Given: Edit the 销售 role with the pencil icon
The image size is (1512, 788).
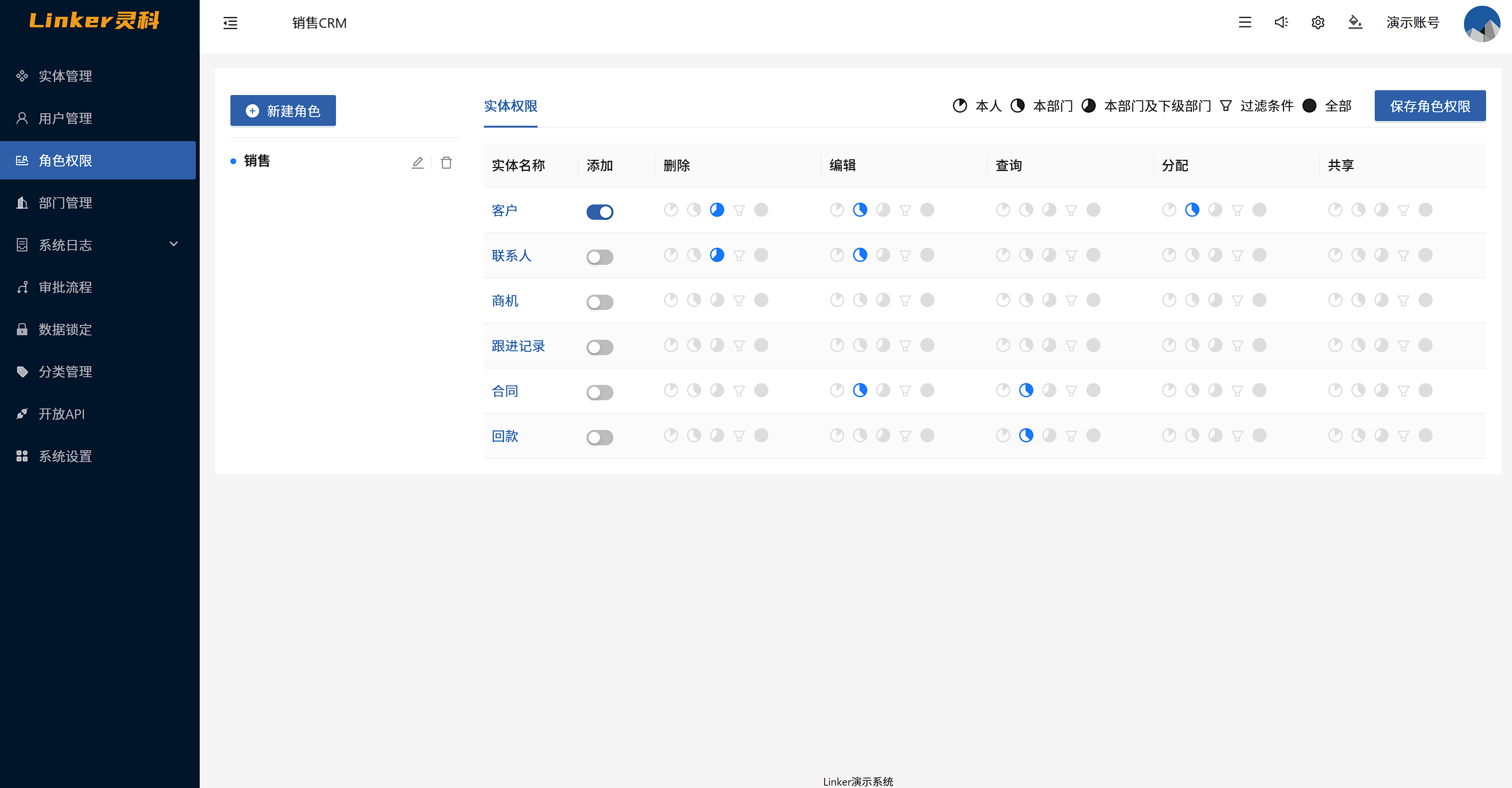Looking at the screenshot, I should (x=417, y=163).
